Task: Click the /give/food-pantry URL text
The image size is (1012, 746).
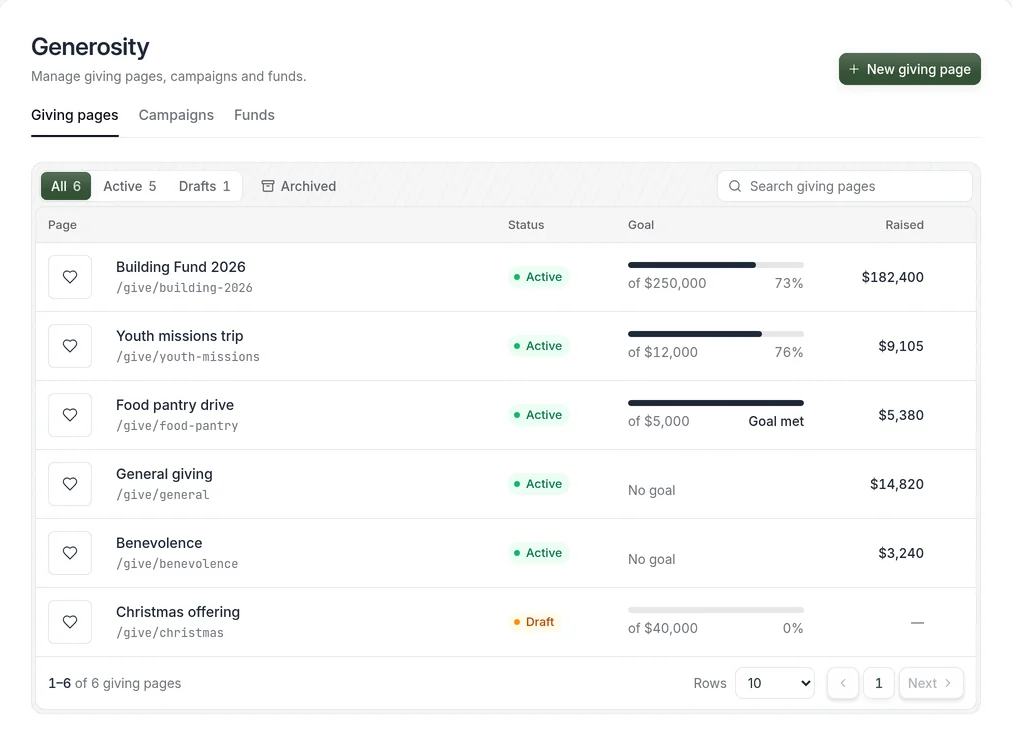Action: [x=177, y=426]
